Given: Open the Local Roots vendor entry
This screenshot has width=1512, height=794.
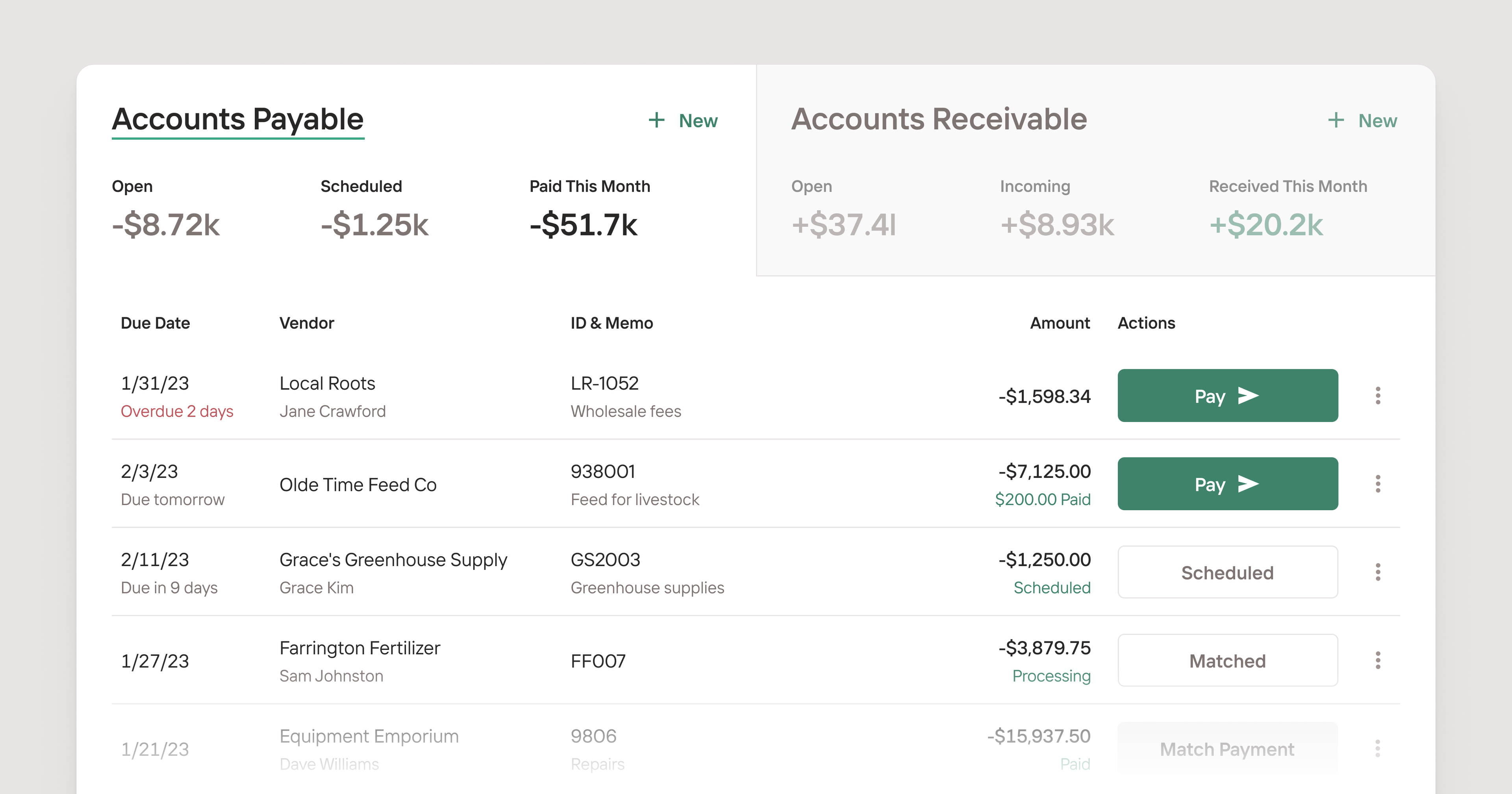Looking at the screenshot, I should [327, 383].
